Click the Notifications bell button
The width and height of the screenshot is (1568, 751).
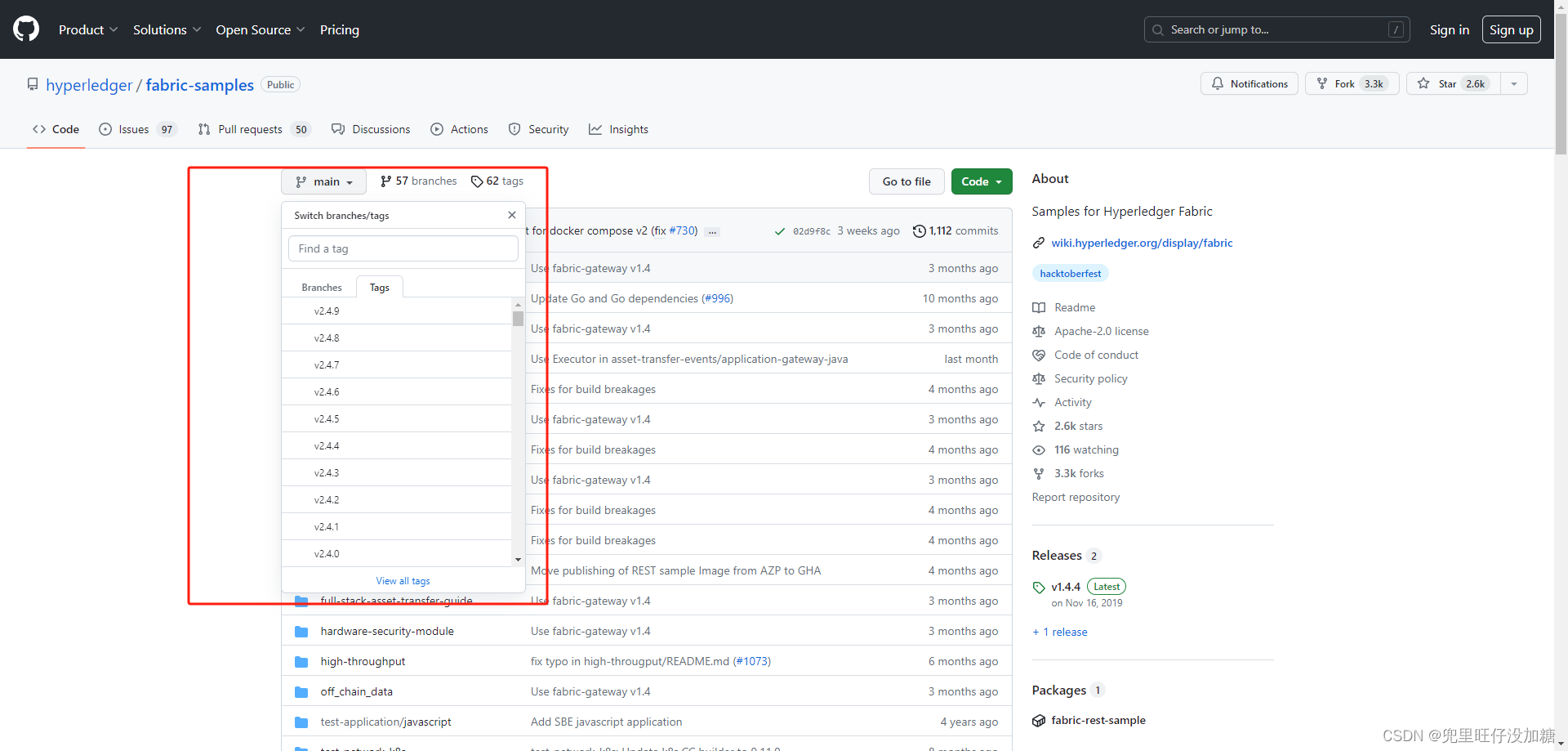click(x=1249, y=83)
